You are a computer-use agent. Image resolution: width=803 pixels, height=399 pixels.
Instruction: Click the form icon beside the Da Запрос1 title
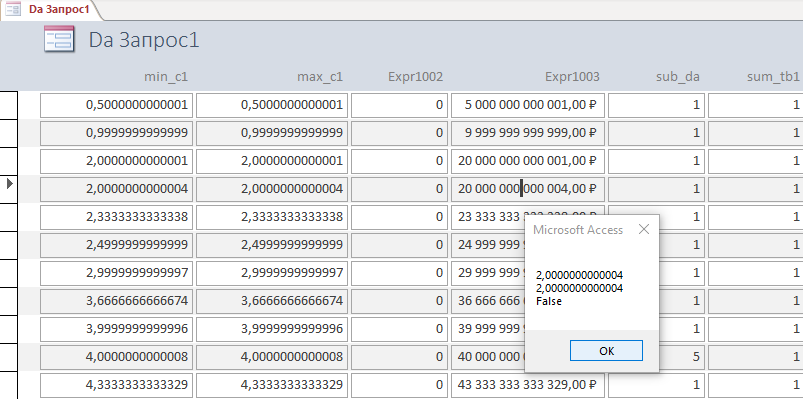pos(59,40)
